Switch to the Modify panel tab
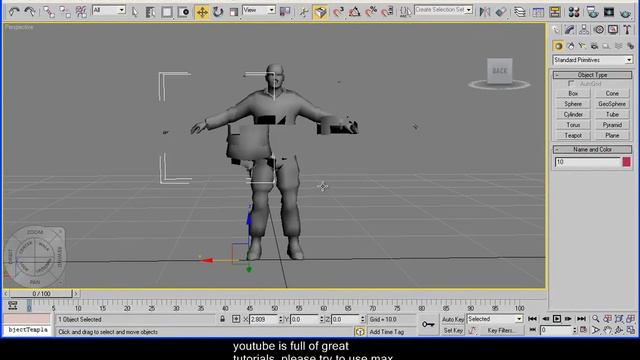 [570, 29]
